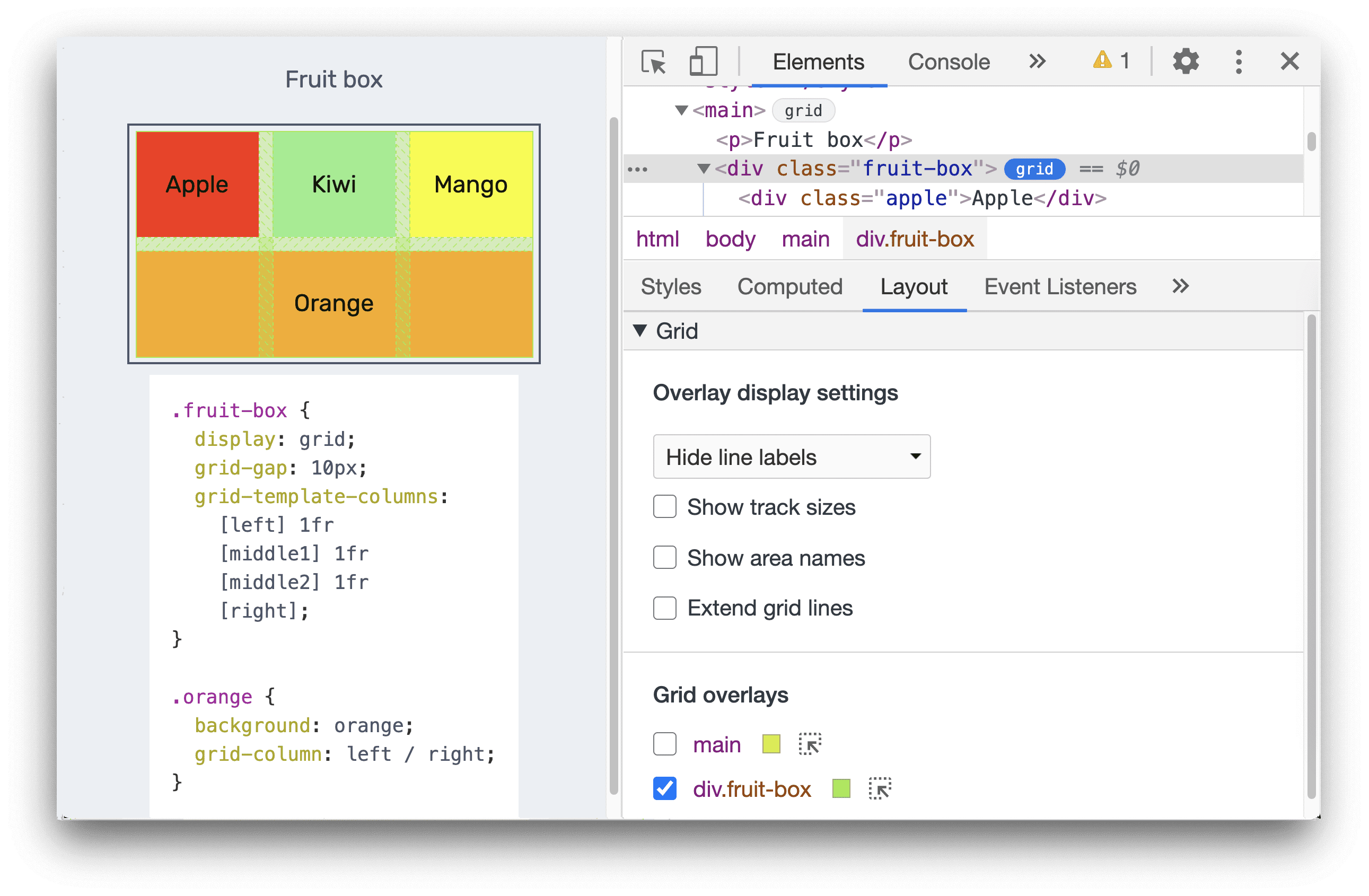Click the grid overlay icon for div.fruit-box
This screenshot has width=1369, height=896.
pyautogui.click(x=878, y=789)
